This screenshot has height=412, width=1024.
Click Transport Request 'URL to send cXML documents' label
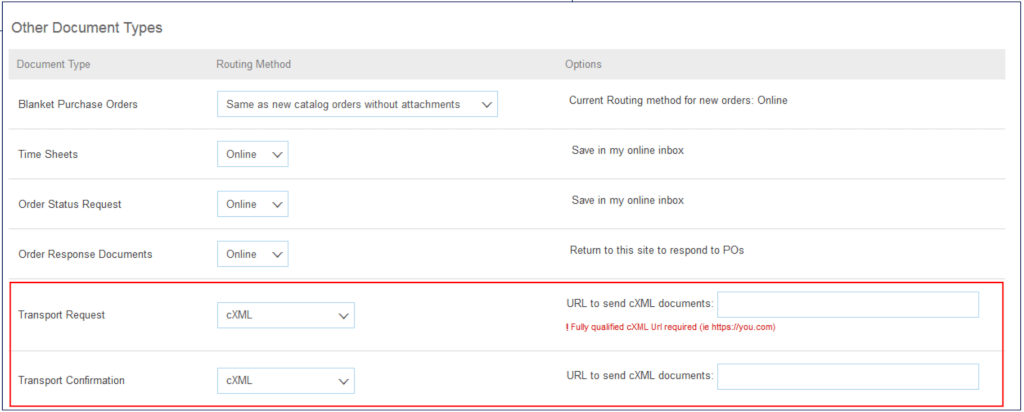pyautogui.click(x=639, y=304)
